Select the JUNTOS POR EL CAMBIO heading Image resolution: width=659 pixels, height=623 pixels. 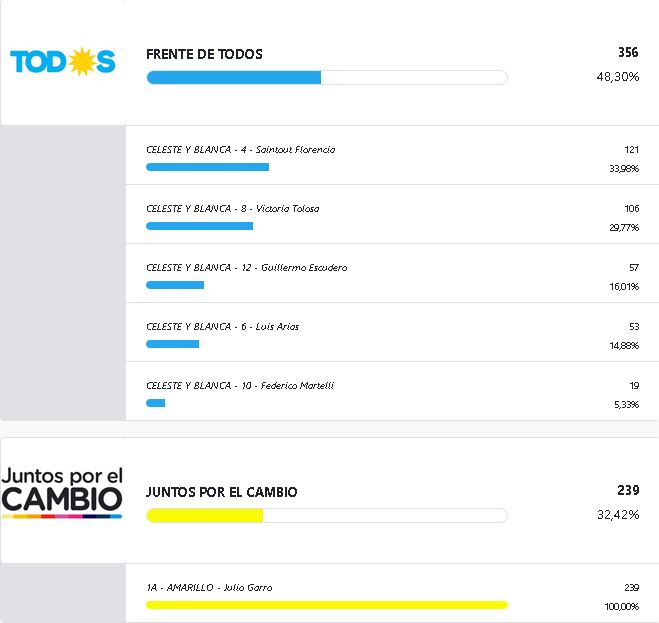click(221, 492)
